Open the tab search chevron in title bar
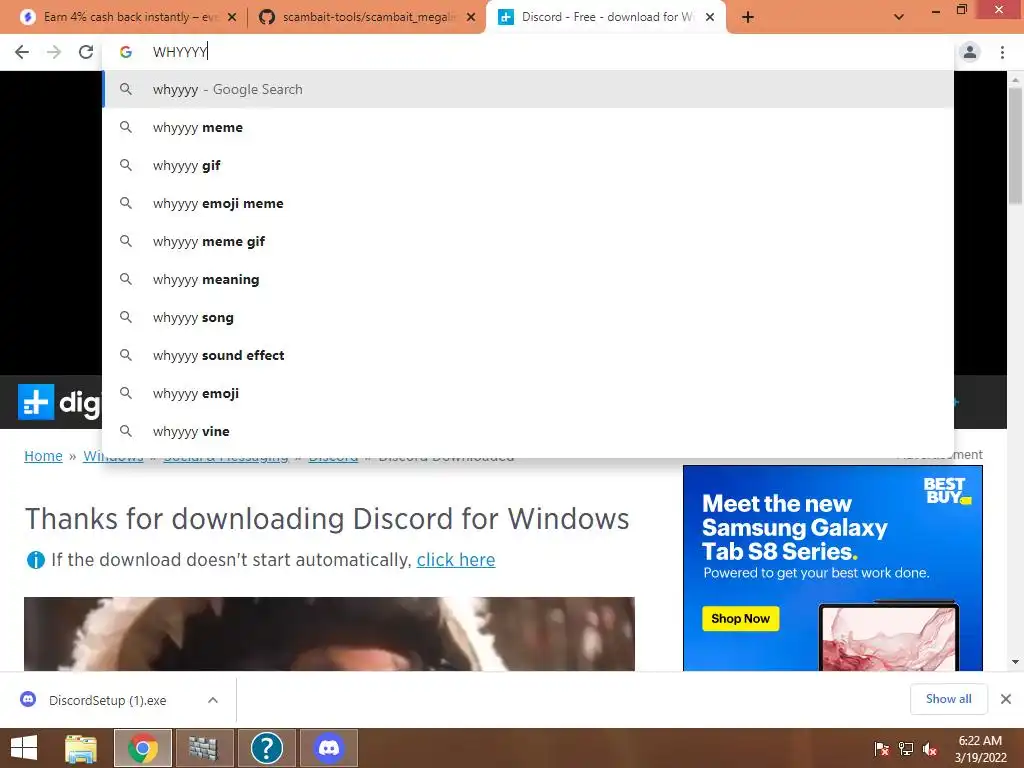1024x768 pixels. (899, 17)
